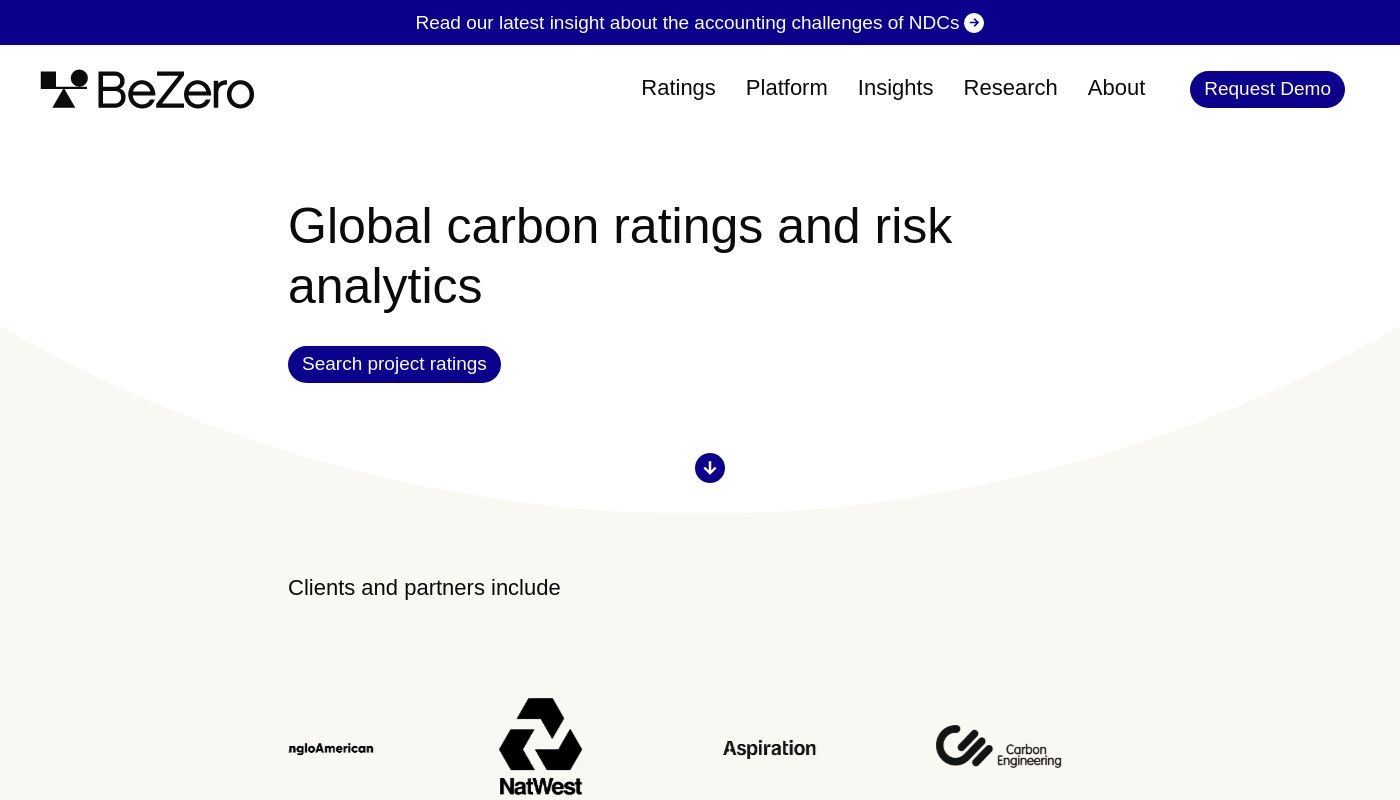Click the Aspiration logo
The height and width of the screenshot is (800, 1400).
click(769, 748)
